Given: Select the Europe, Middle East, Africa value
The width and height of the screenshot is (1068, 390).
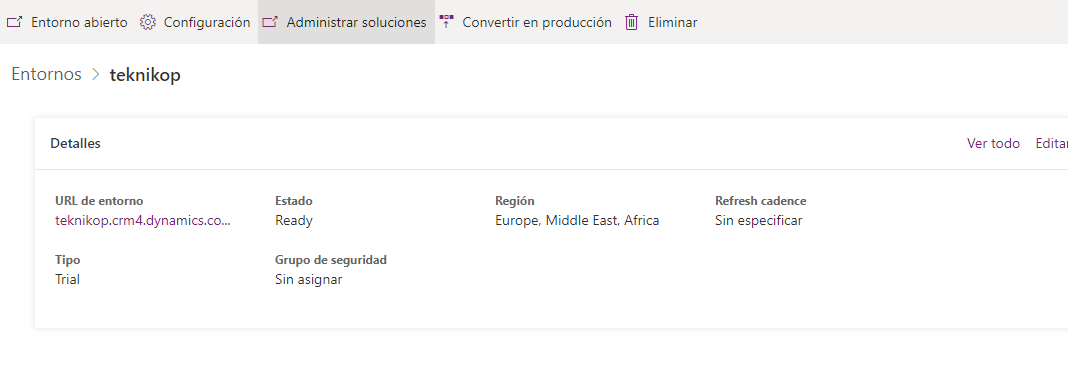Looking at the screenshot, I should click(577, 221).
